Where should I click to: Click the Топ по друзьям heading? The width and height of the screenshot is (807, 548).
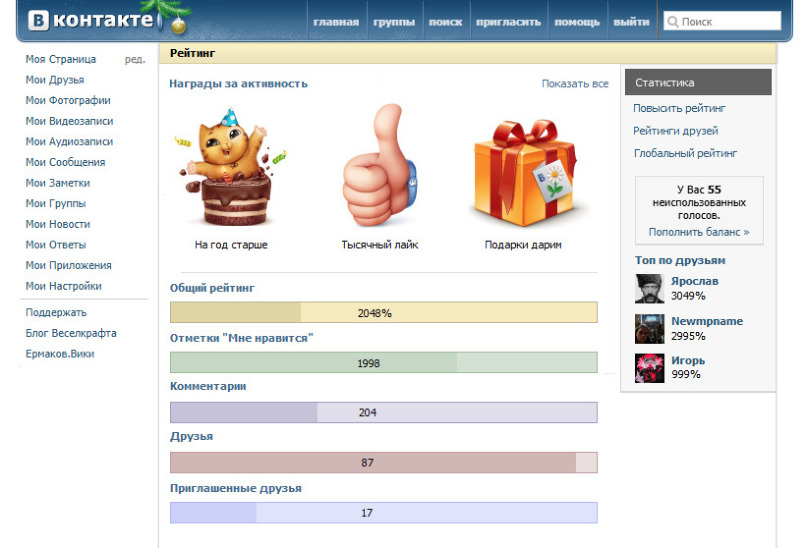[680, 260]
